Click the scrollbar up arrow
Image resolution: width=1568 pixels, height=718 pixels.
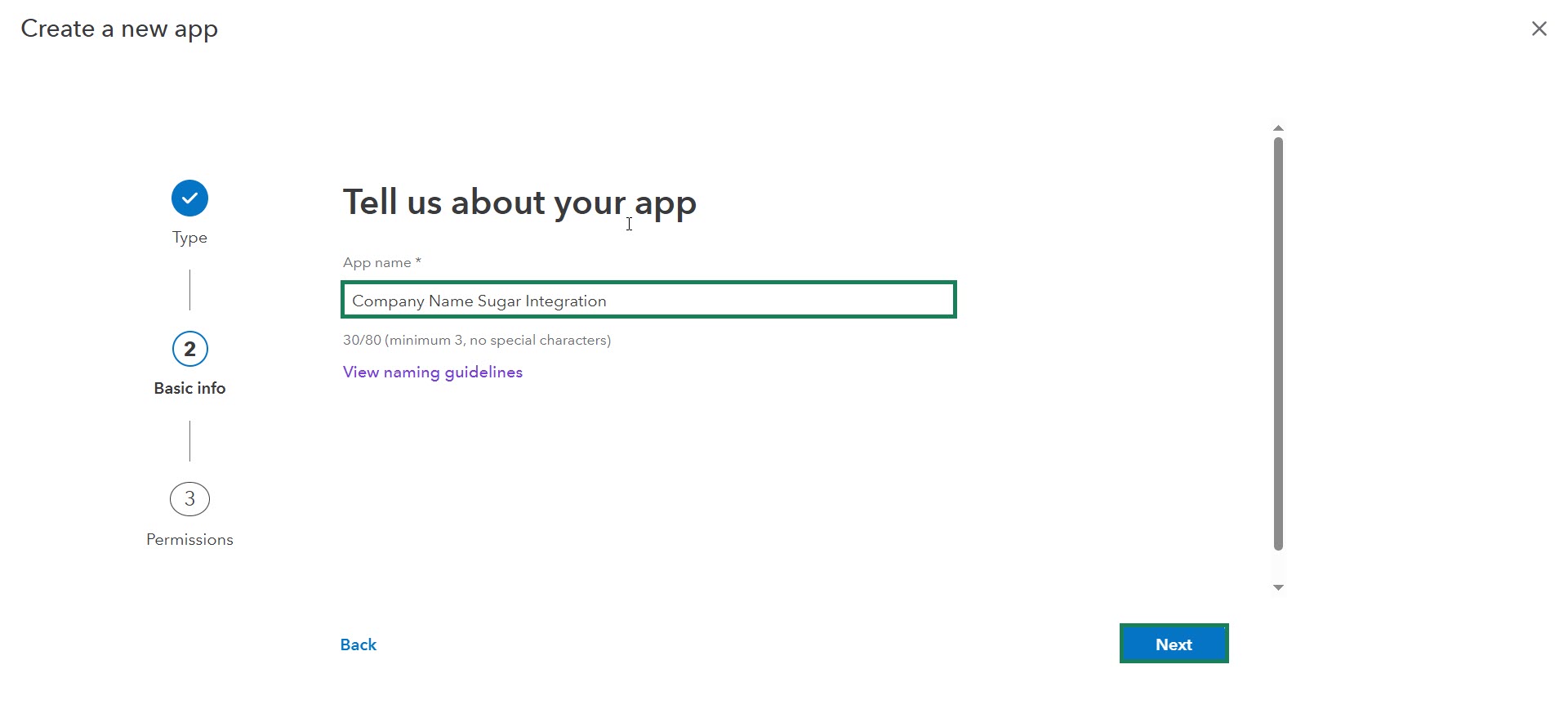[x=1278, y=128]
